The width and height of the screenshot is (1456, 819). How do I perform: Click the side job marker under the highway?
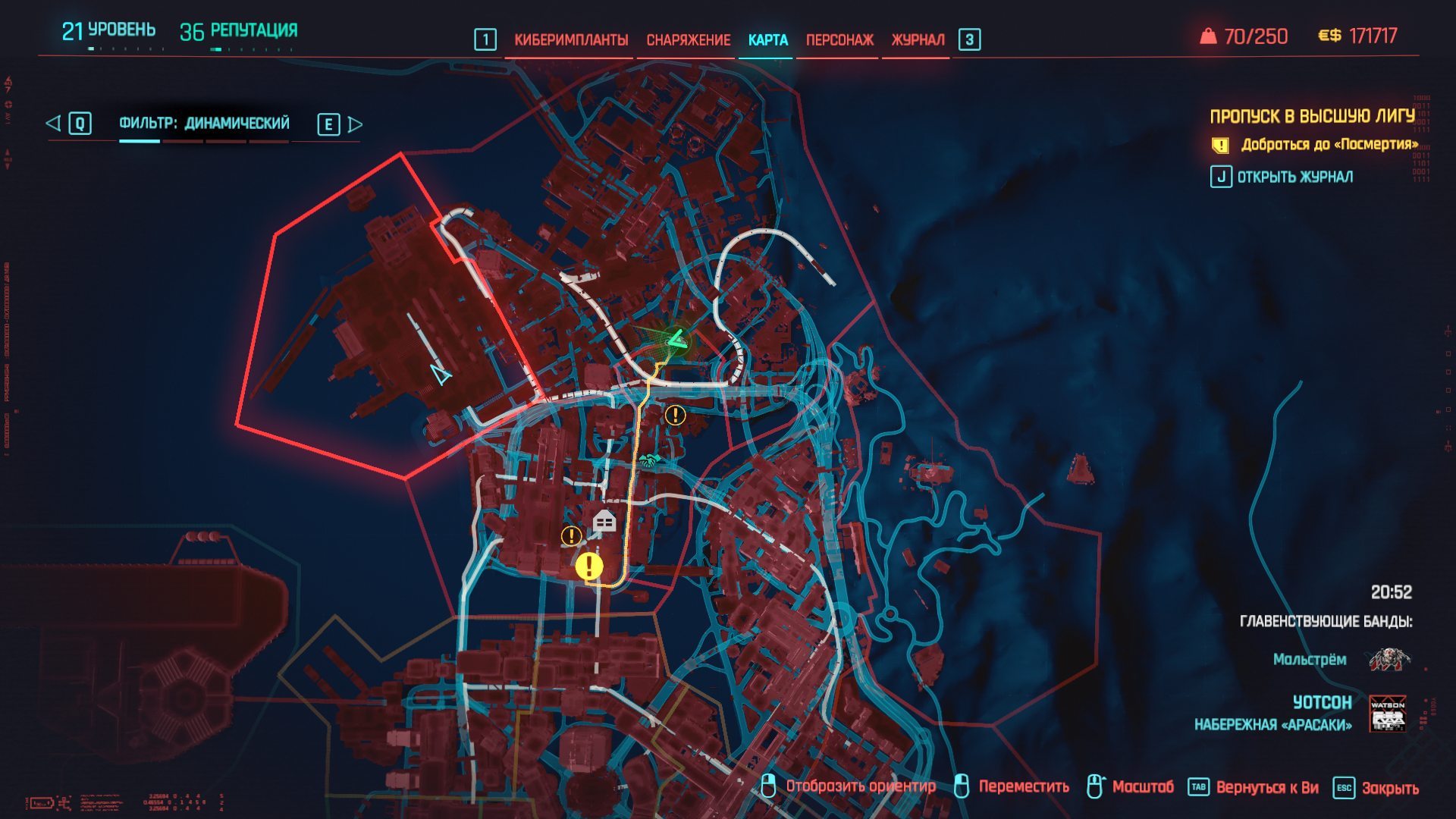pyautogui.click(x=675, y=415)
